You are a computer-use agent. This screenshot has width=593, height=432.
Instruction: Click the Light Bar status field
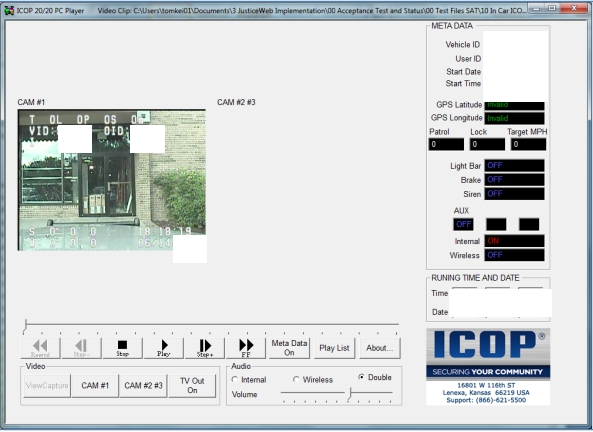(514, 165)
